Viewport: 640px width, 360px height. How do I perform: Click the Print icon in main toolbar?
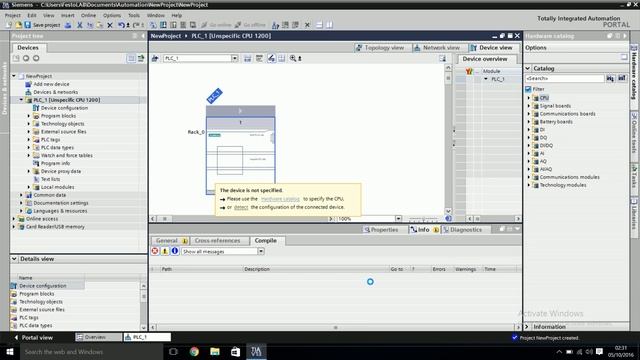68,25
